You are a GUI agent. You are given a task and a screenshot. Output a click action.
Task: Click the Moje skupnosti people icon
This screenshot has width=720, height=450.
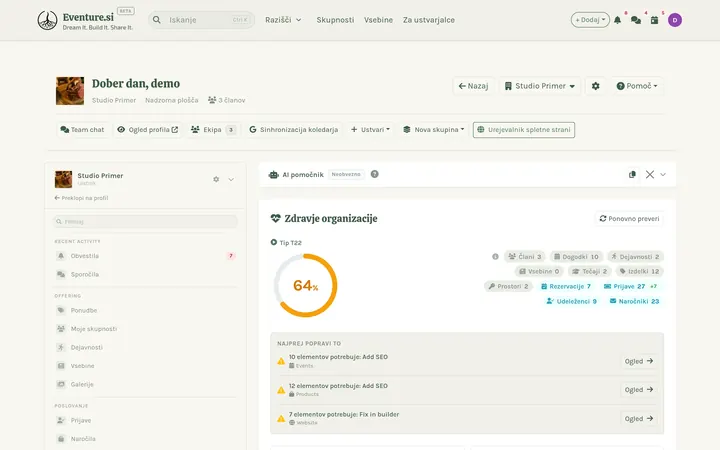coord(61,329)
